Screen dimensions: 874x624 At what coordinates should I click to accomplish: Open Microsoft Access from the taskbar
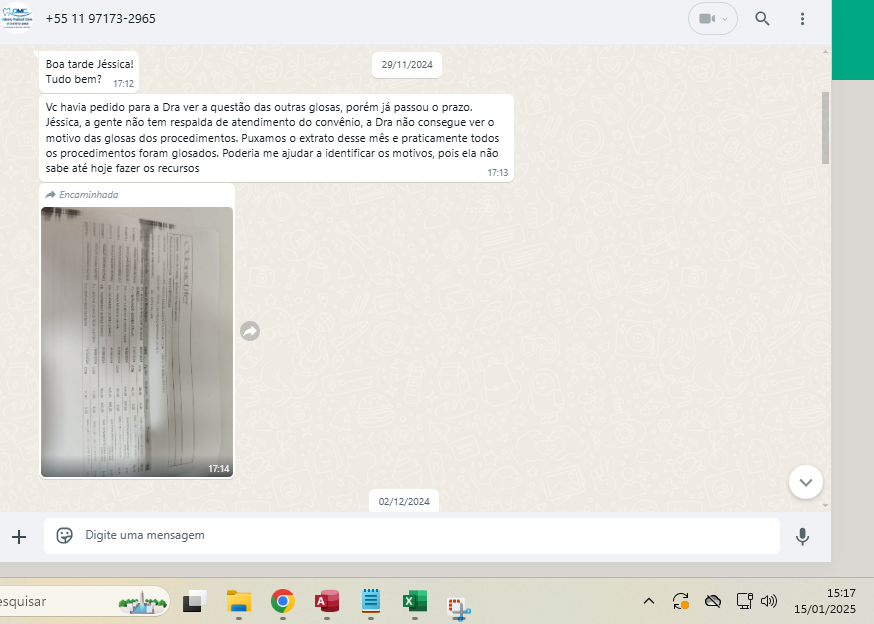point(327,601)
